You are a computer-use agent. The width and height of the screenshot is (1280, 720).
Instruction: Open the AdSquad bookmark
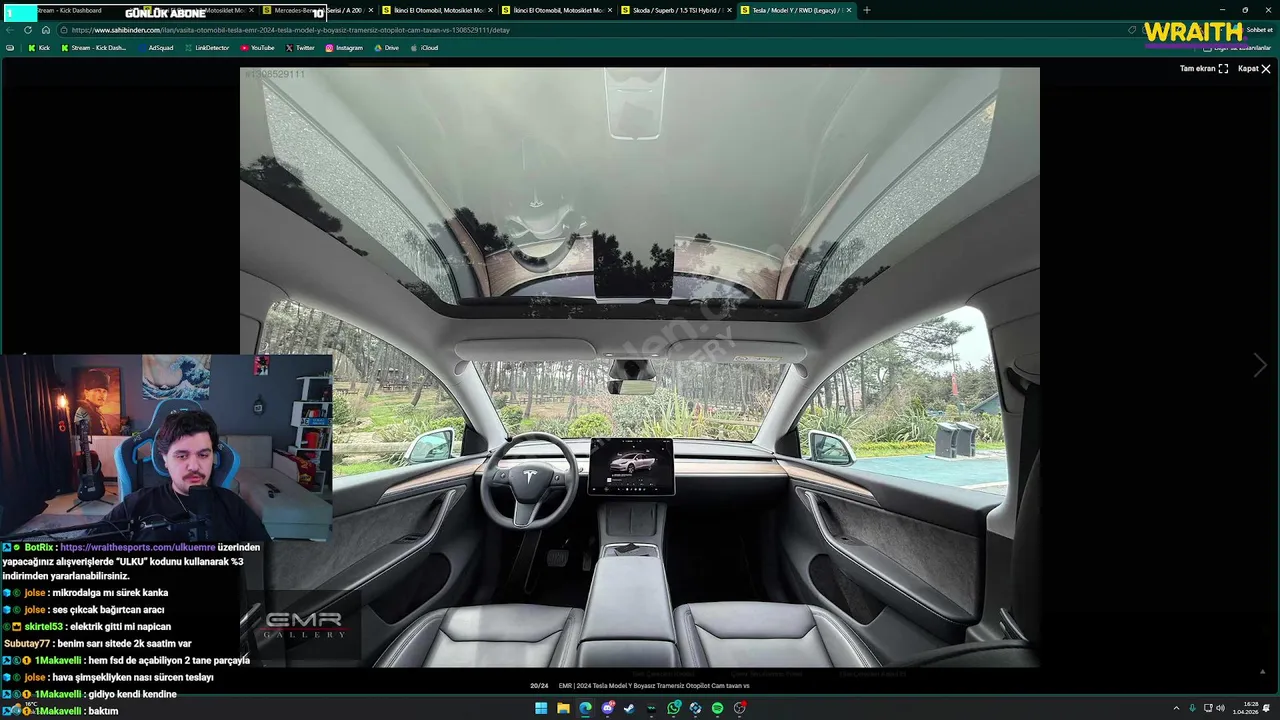coord(155,48)
